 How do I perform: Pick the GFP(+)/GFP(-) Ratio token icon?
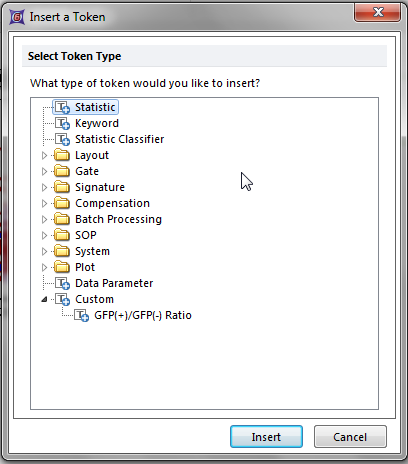point(81,315)
